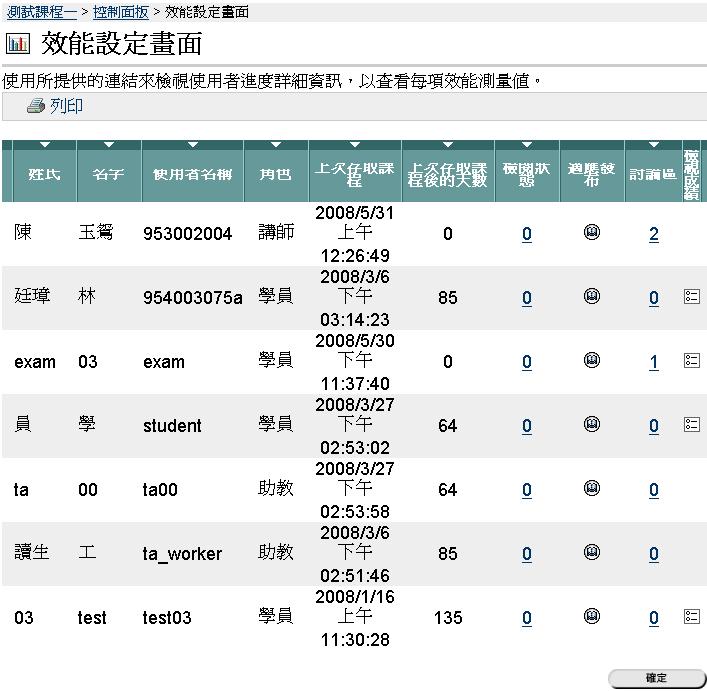Click adaptive release icon in student row

[591, 425]
